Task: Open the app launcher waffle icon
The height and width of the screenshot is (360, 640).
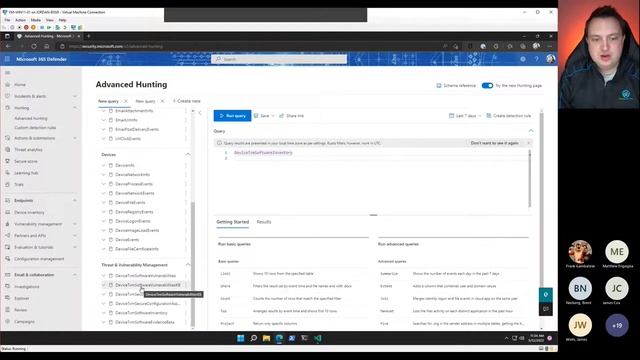Action: 7,59
